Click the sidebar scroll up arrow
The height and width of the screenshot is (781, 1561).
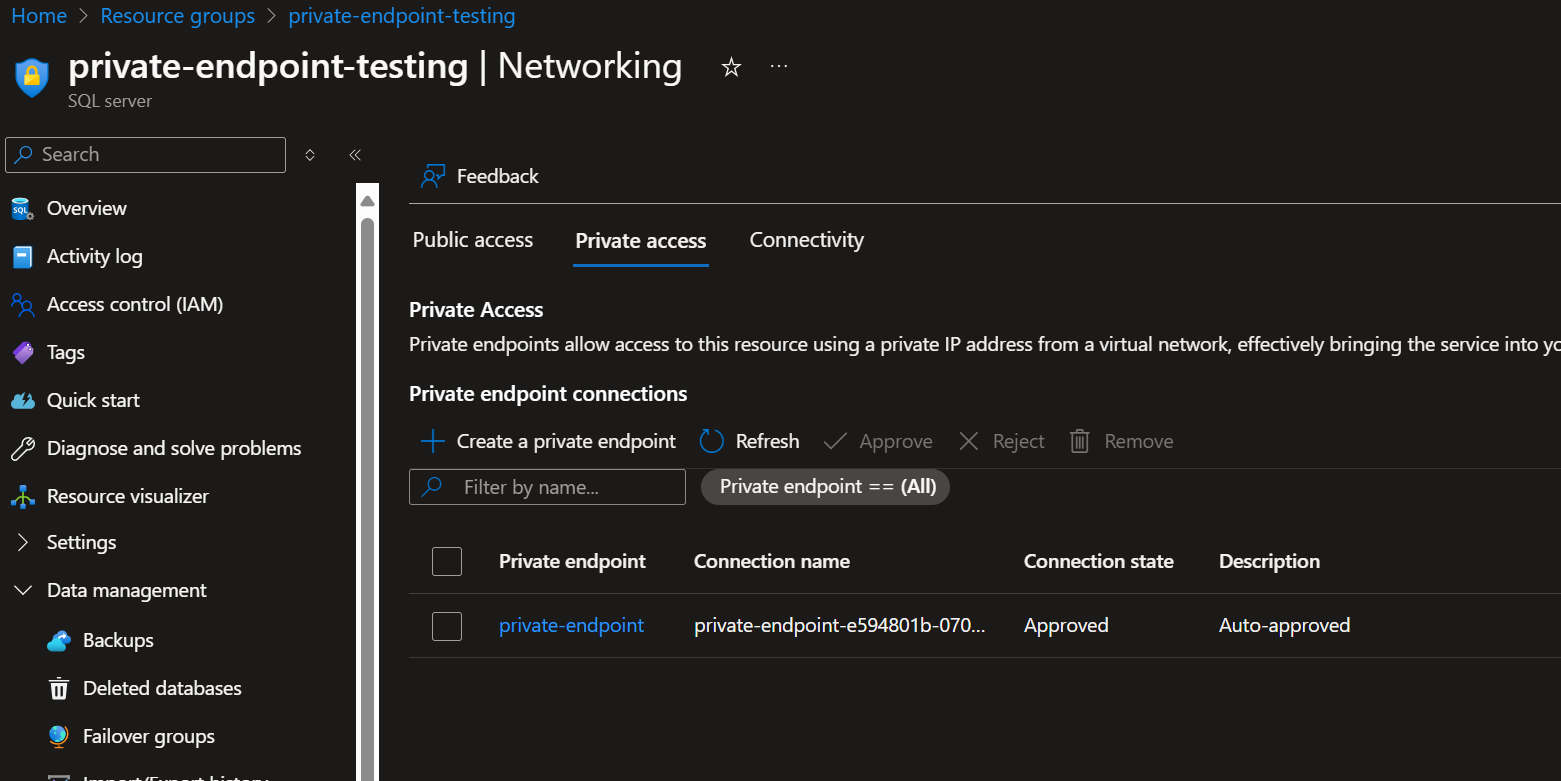(x=367, y=201)
